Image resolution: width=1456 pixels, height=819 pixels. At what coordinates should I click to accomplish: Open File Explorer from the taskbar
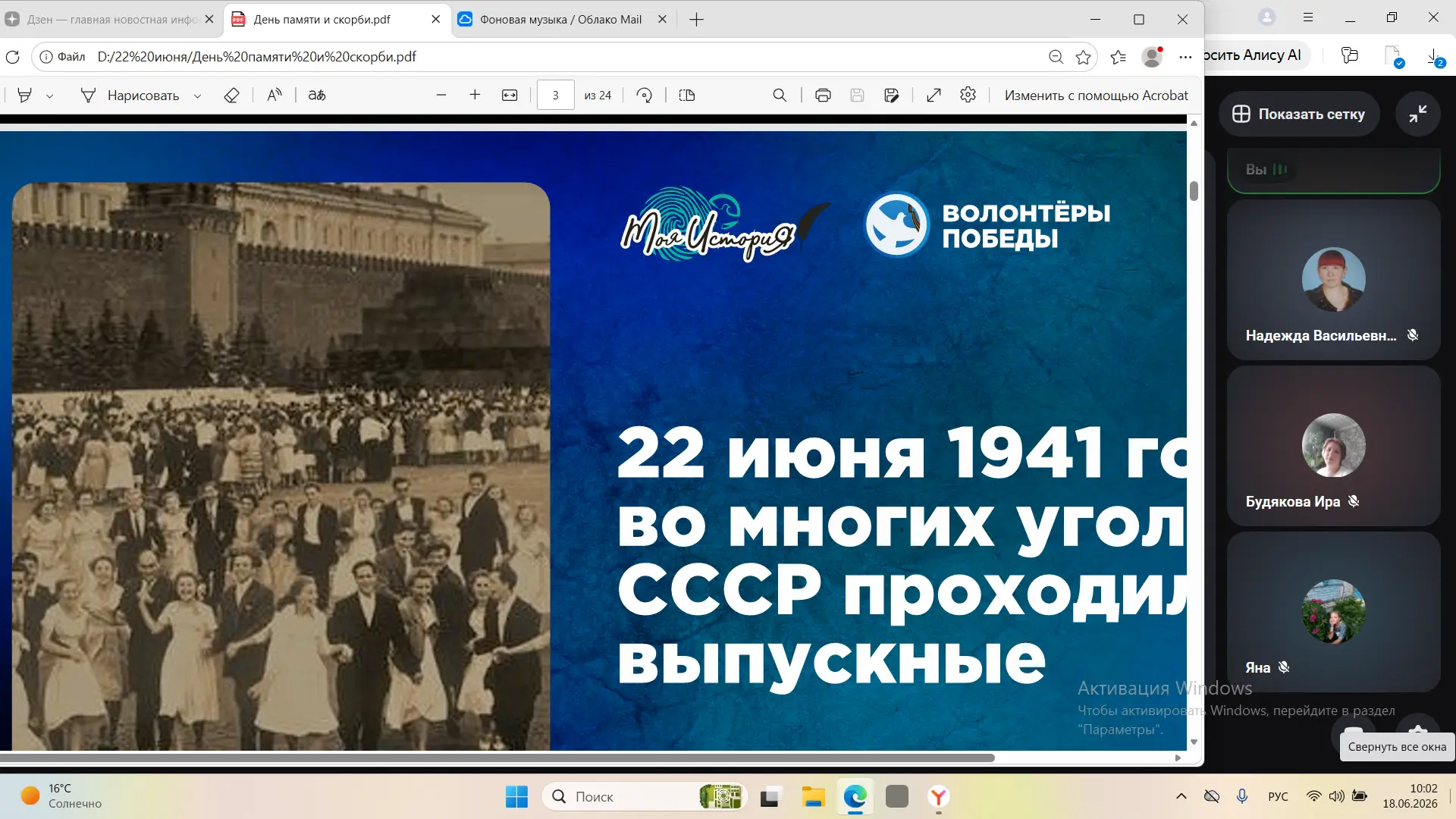click(813, 797)
